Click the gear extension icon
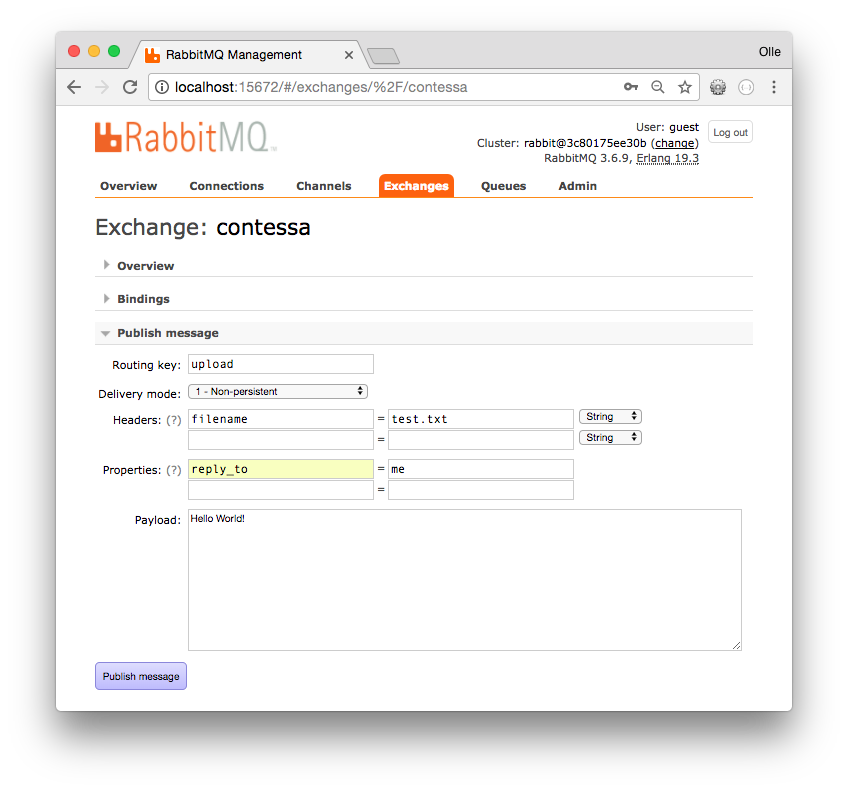 coord(718,87)
